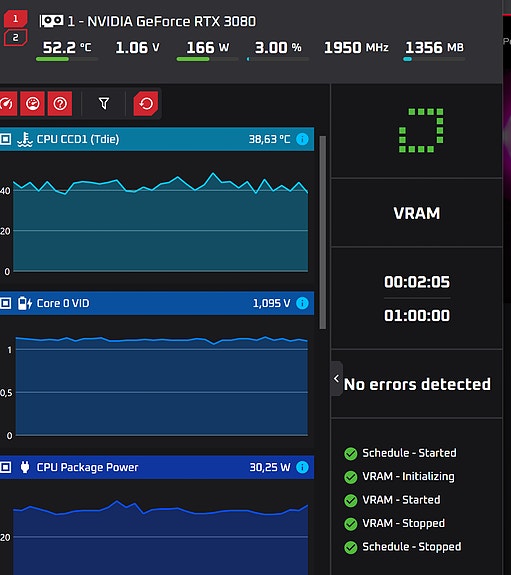The height and width of the screenshot is (575, 511).
Task: Click the red gauge icon with needle
Action: coord(7,104)
